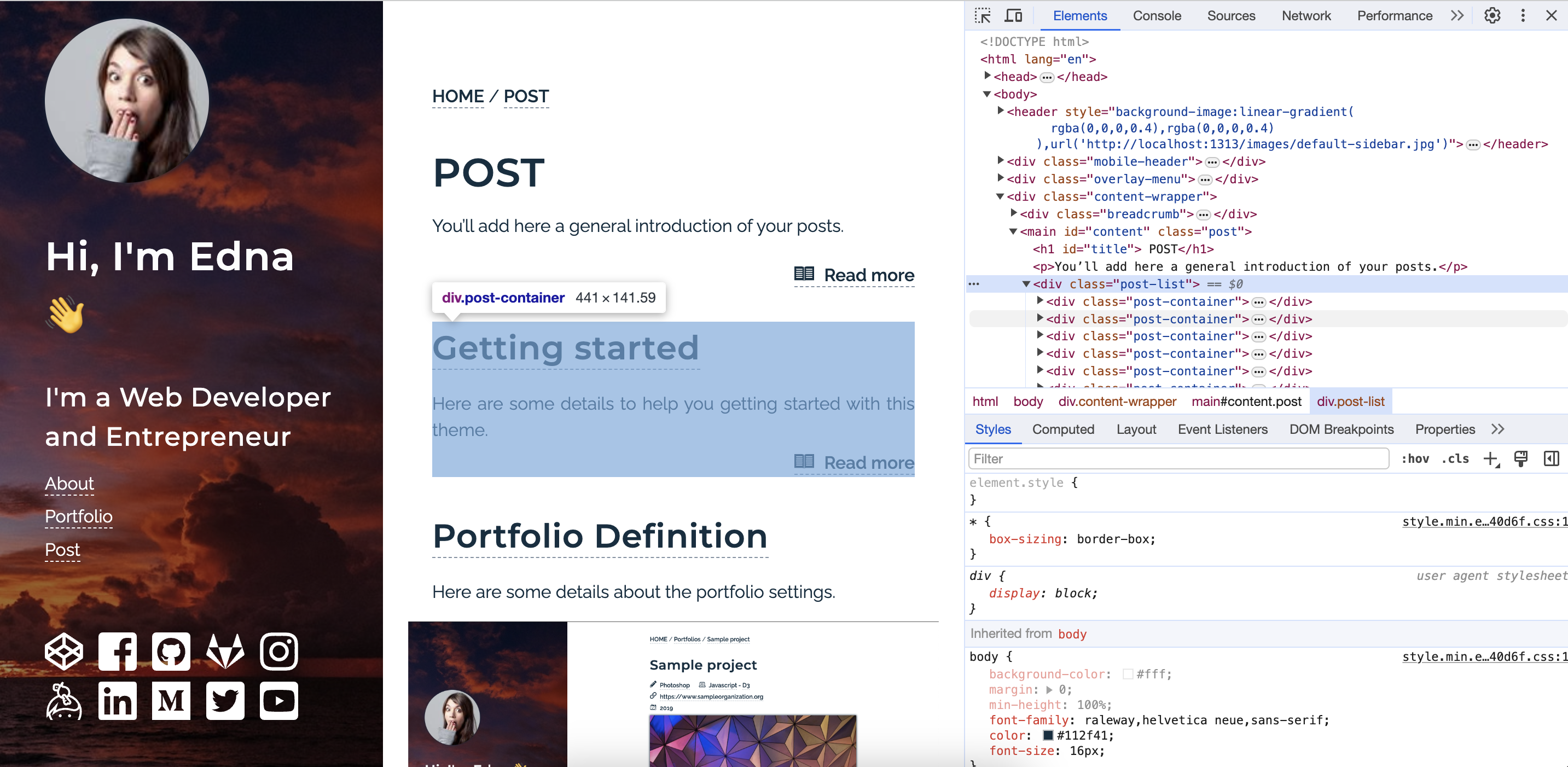The image size is (1568, 767).
Task: Toggle the :hov element state panel
Action: [1415, 459]
